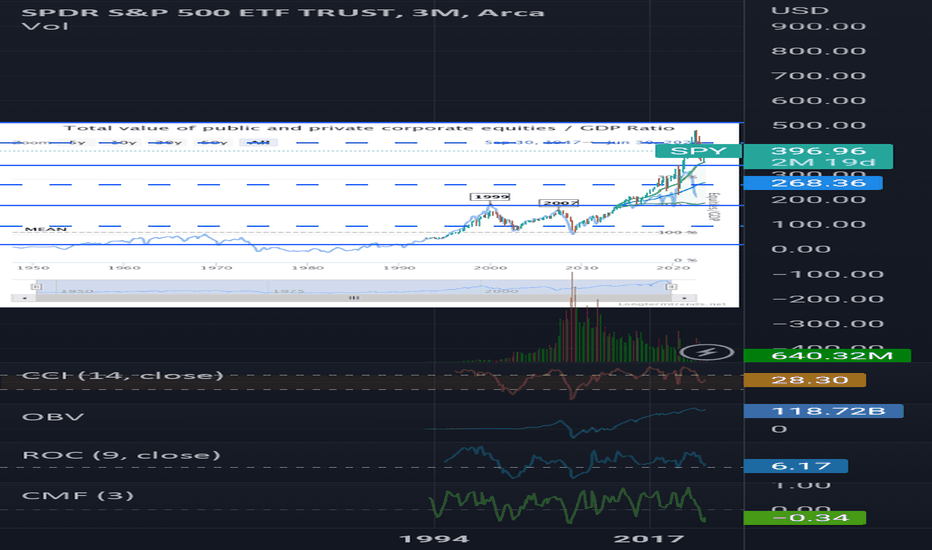
Task: Select the All zoom range
Action: 259,143
